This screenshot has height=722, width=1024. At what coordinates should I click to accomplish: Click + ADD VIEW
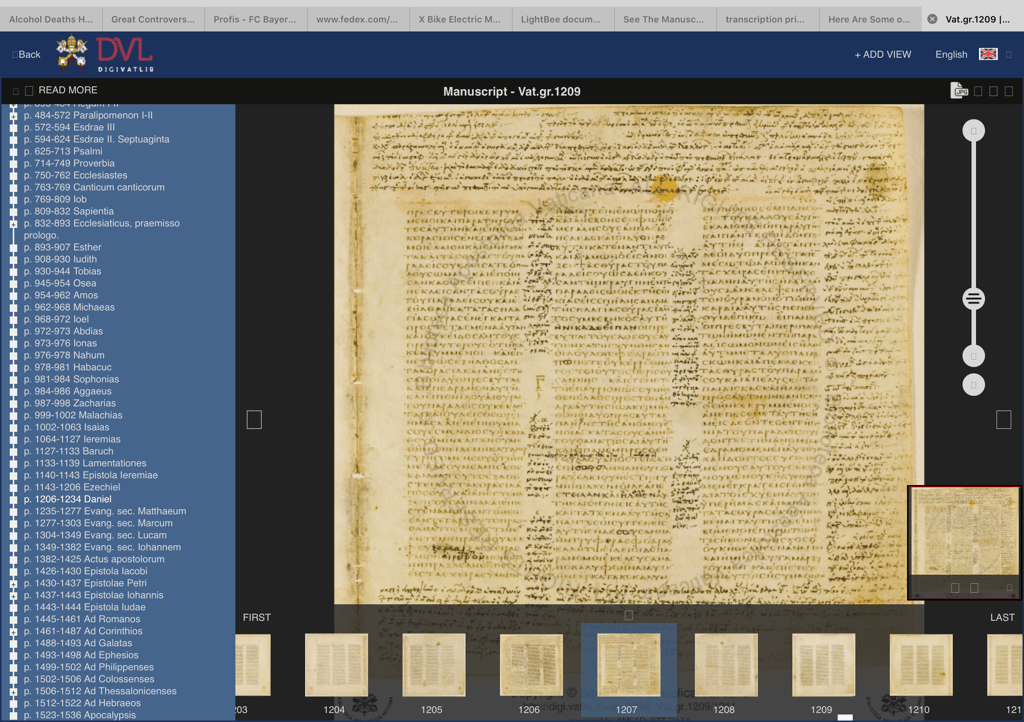882,54
